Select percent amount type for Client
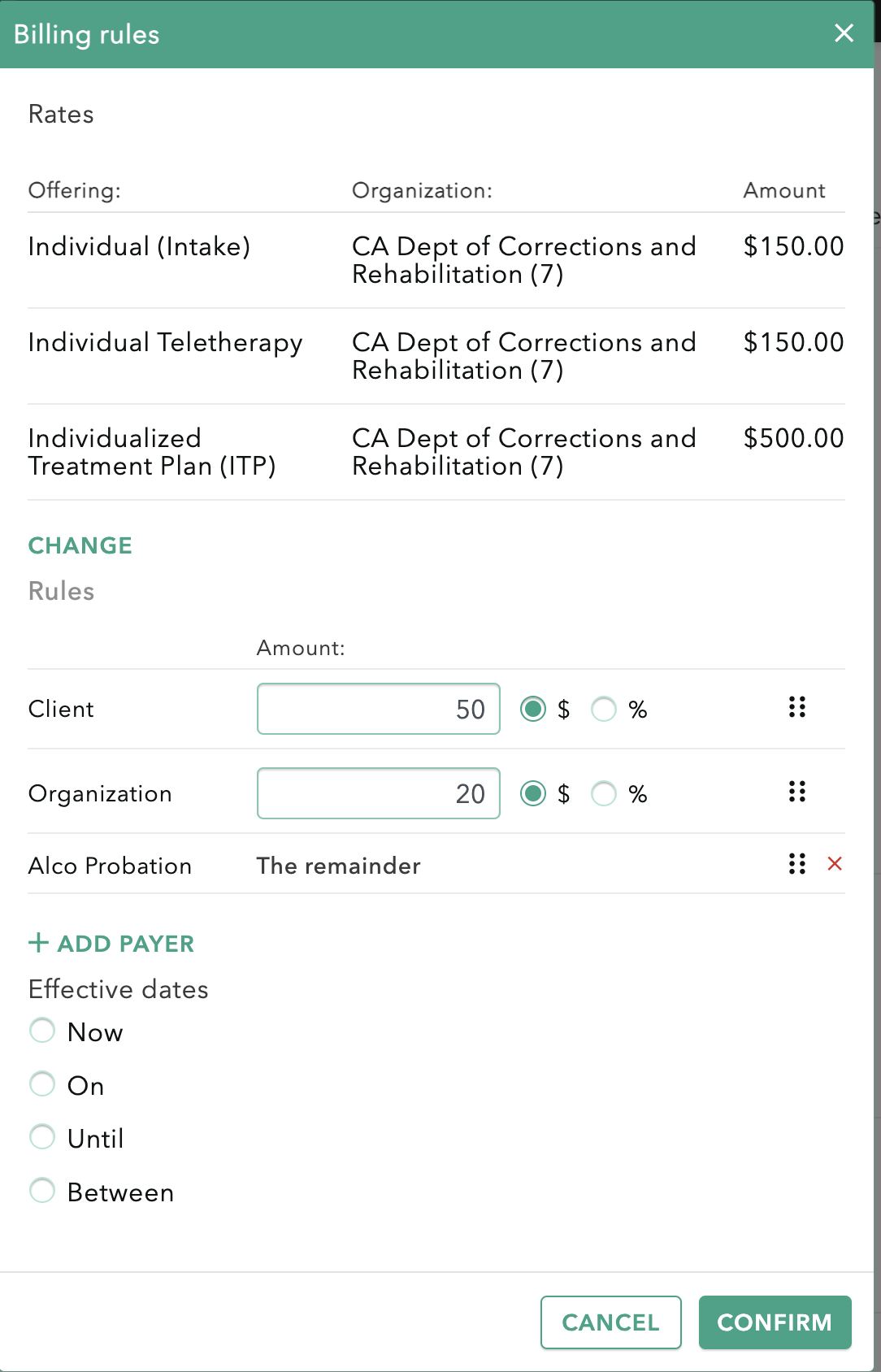Viewport: 881px width, 1372px height. pyautogui.click(x=604, y=710)
